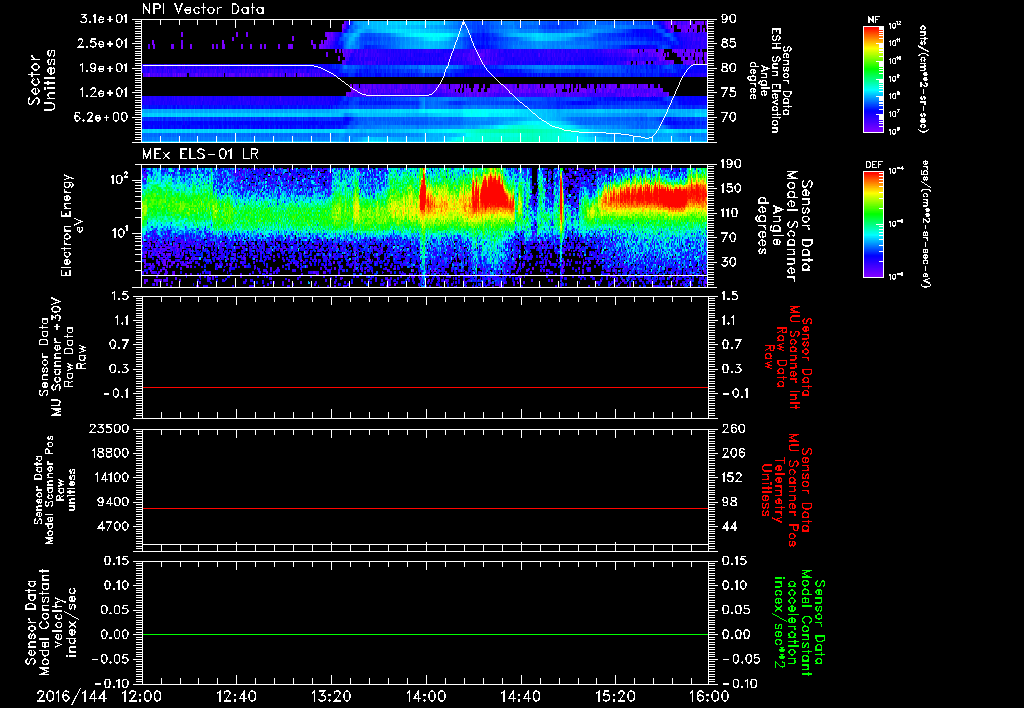Click the "152" telemetry axis tick
Viewport: 1024px width, 708px height.
click(x=732, y=477)
